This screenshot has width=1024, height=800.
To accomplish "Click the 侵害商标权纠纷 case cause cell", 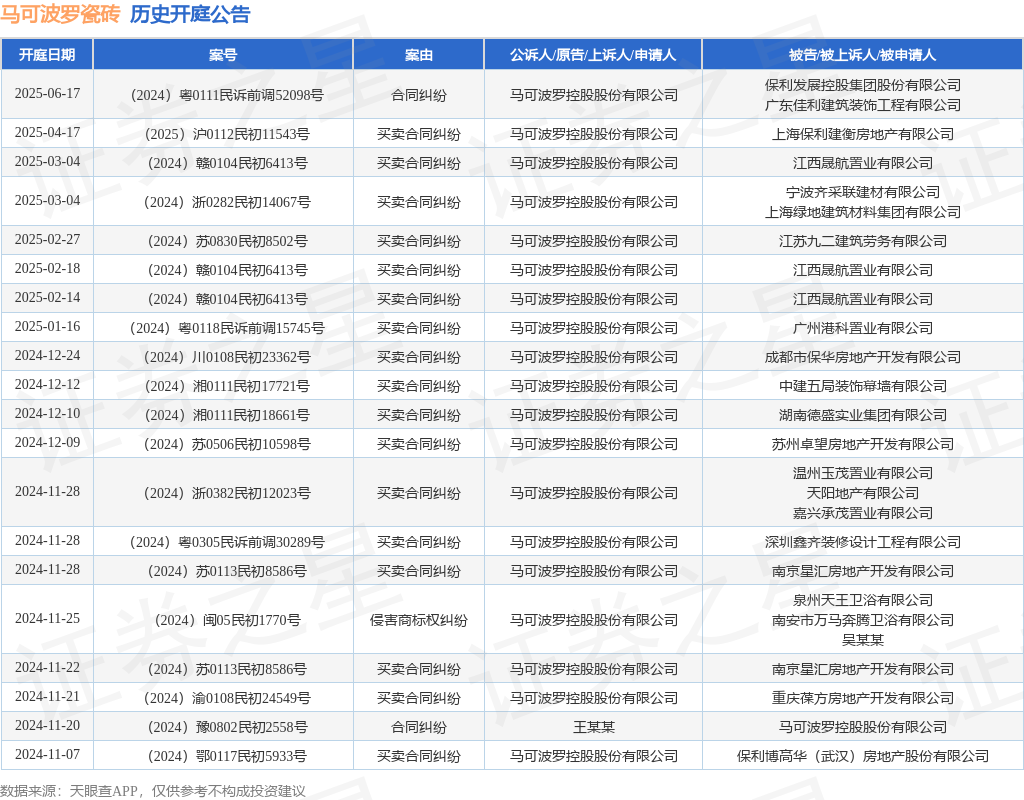I will click(419, 620).
